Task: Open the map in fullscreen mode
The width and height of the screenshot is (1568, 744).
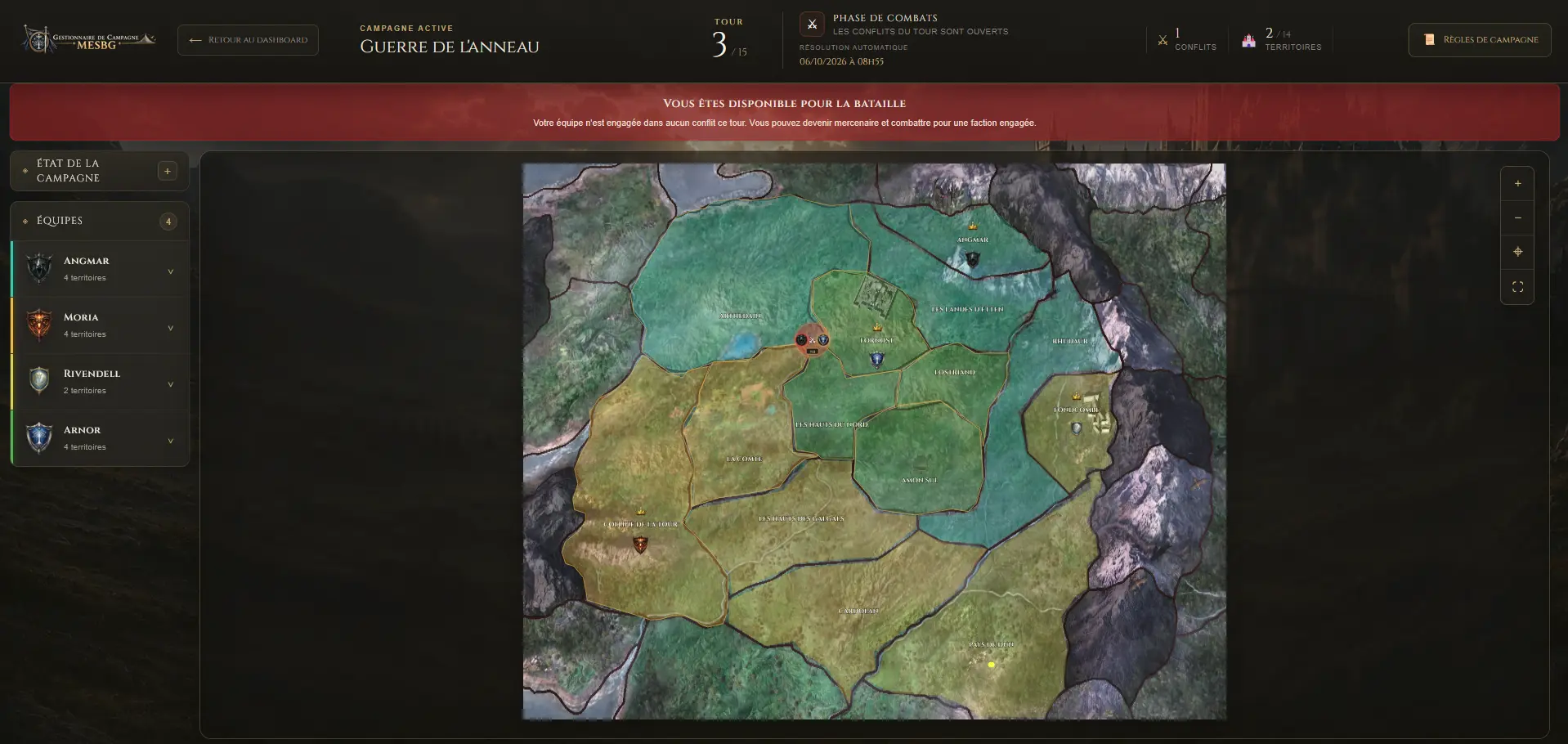Action: coord(1517,287)
